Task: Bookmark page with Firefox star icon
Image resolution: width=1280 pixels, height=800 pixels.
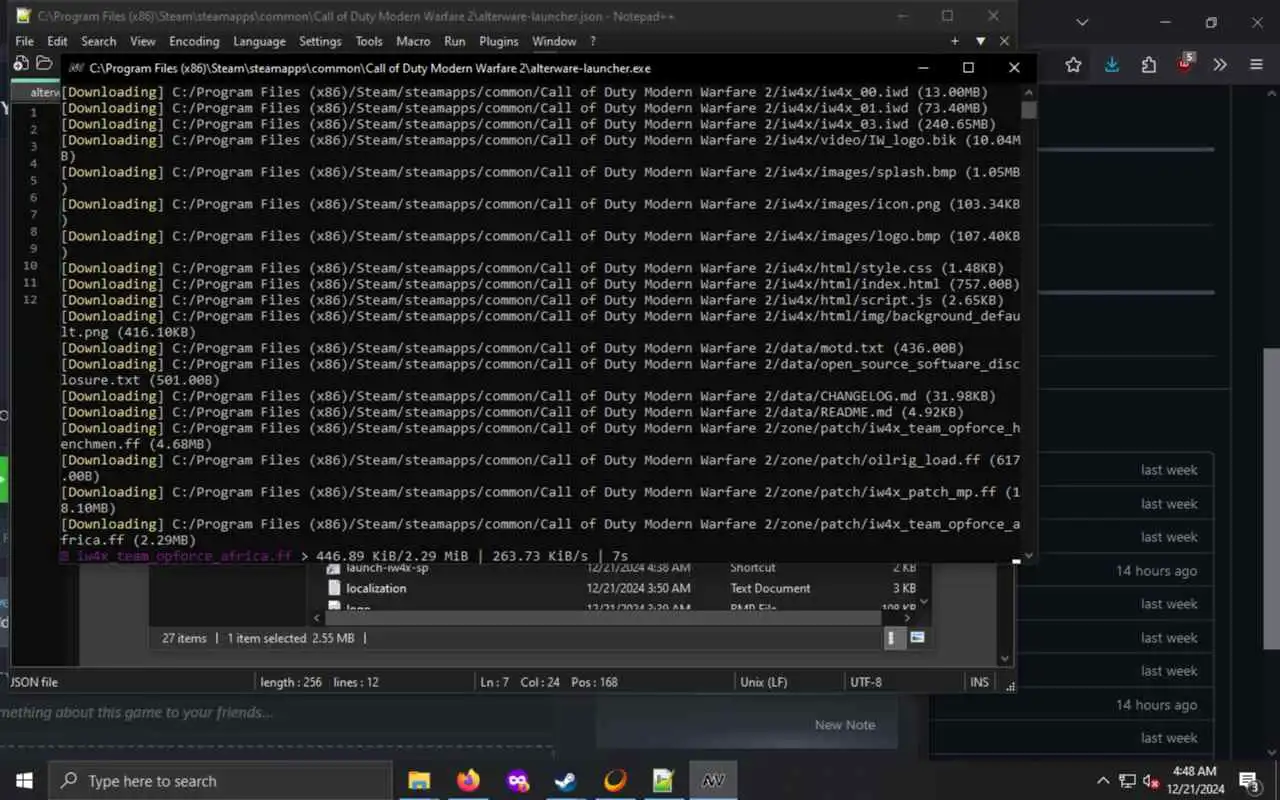Action: point(1073,65)
